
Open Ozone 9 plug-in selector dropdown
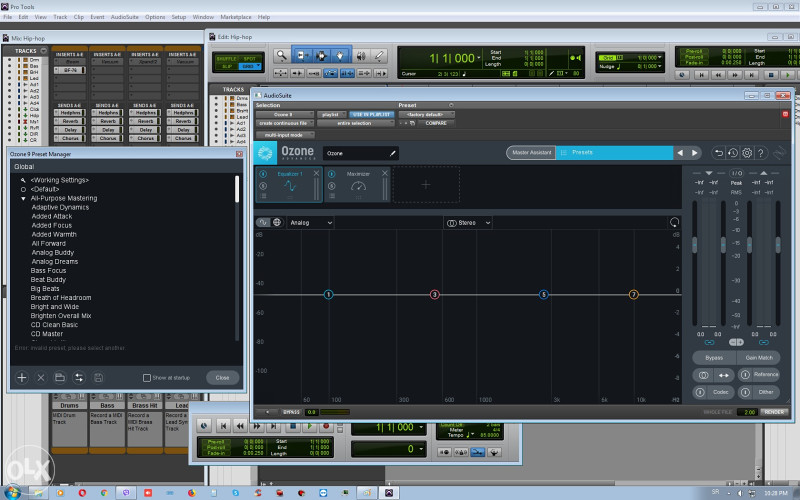[285, 114]
